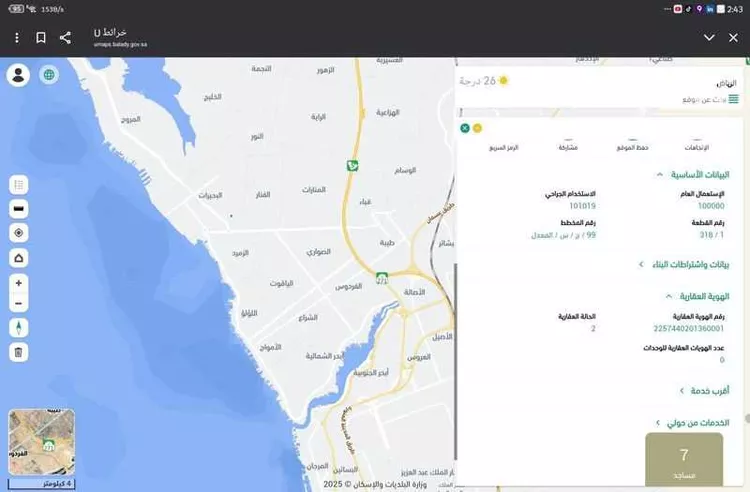750x492 pixels.
Task: Click the Maps pin icon in status bar
Action: (699, 9)
